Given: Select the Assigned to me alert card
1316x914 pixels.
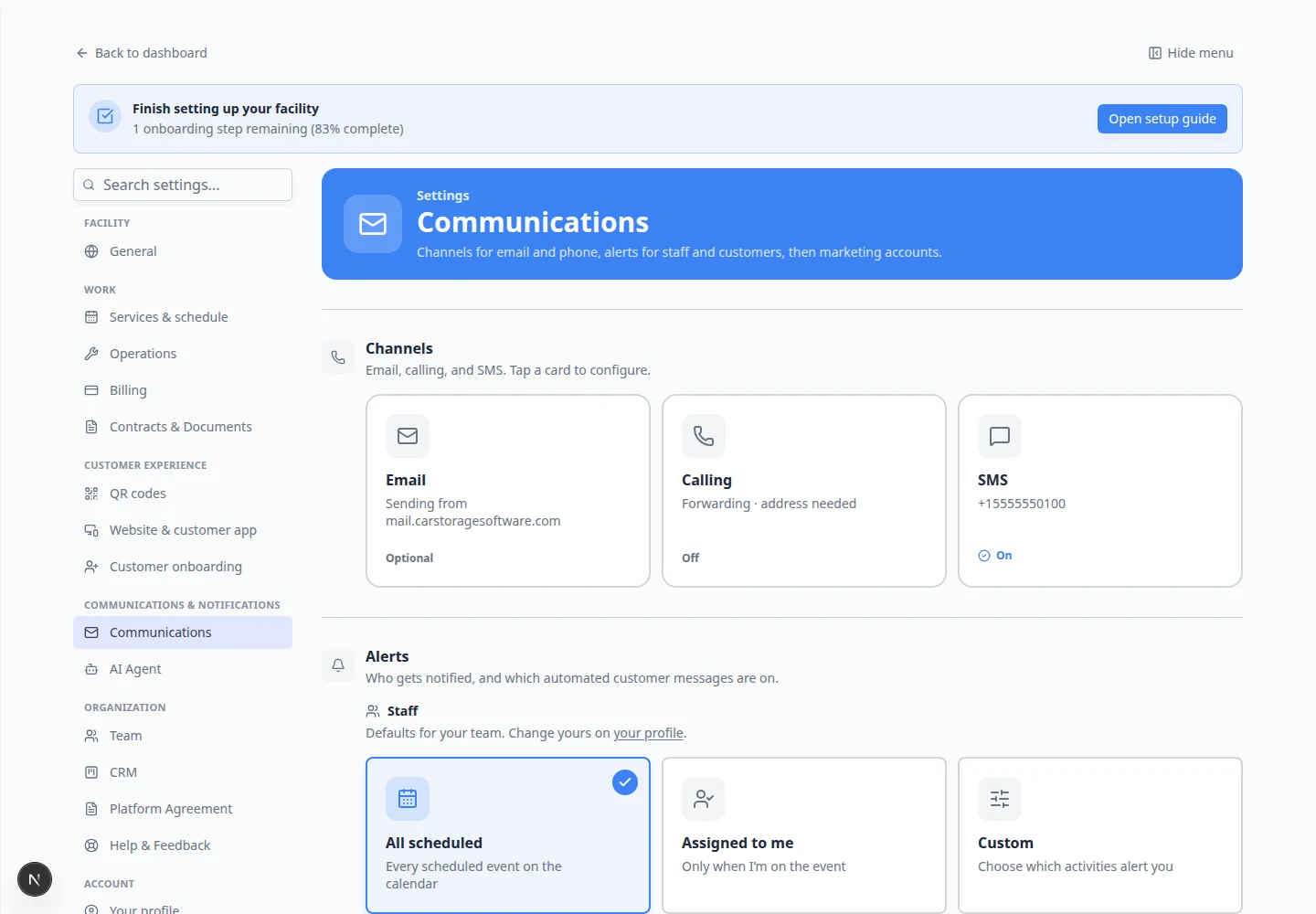Looking at the screenshot, I should coord(804,834).
